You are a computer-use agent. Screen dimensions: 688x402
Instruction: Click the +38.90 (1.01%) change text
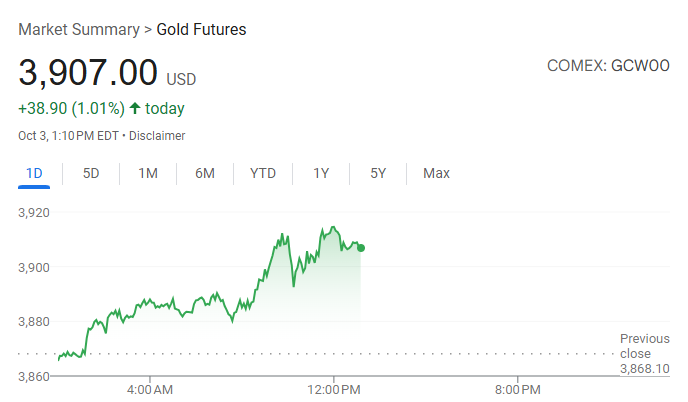(70, 108)
